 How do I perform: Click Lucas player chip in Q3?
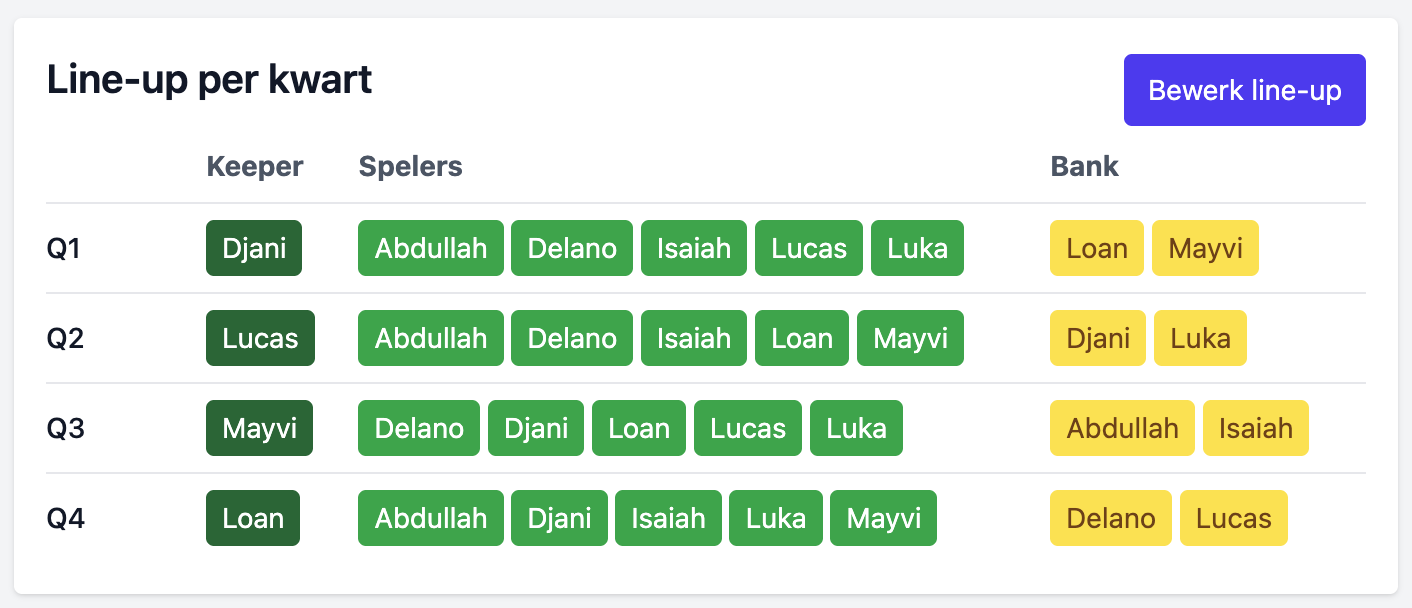tap(747, 428)
